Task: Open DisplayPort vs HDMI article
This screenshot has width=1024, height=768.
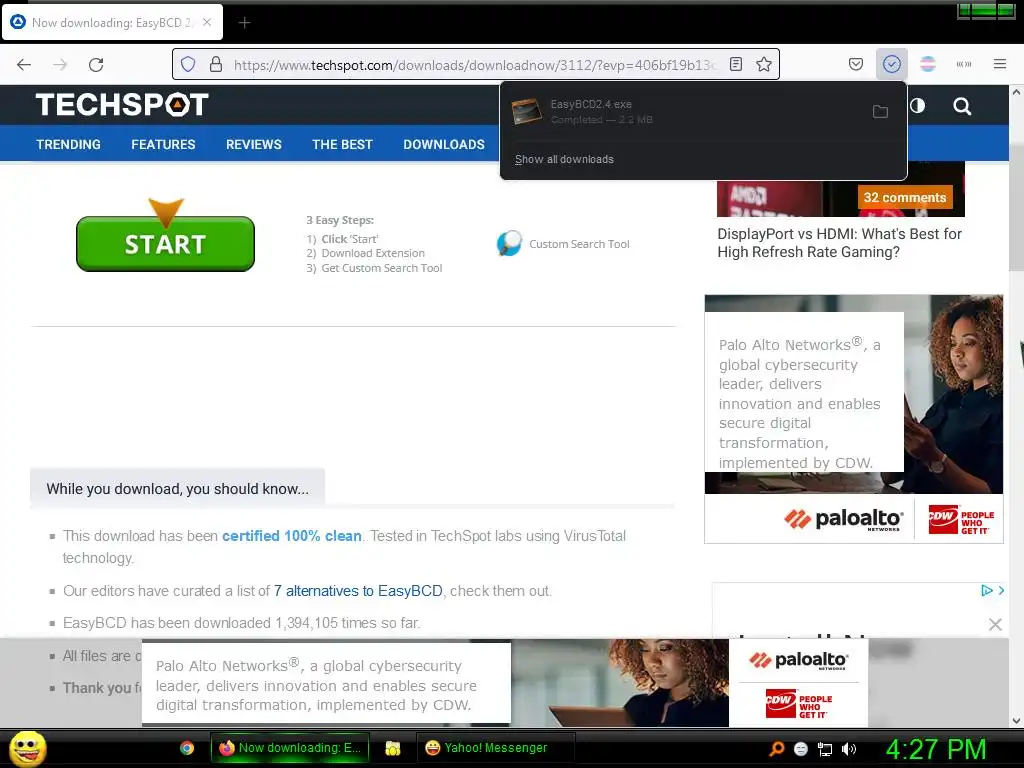Action: [x=840, y=243]
